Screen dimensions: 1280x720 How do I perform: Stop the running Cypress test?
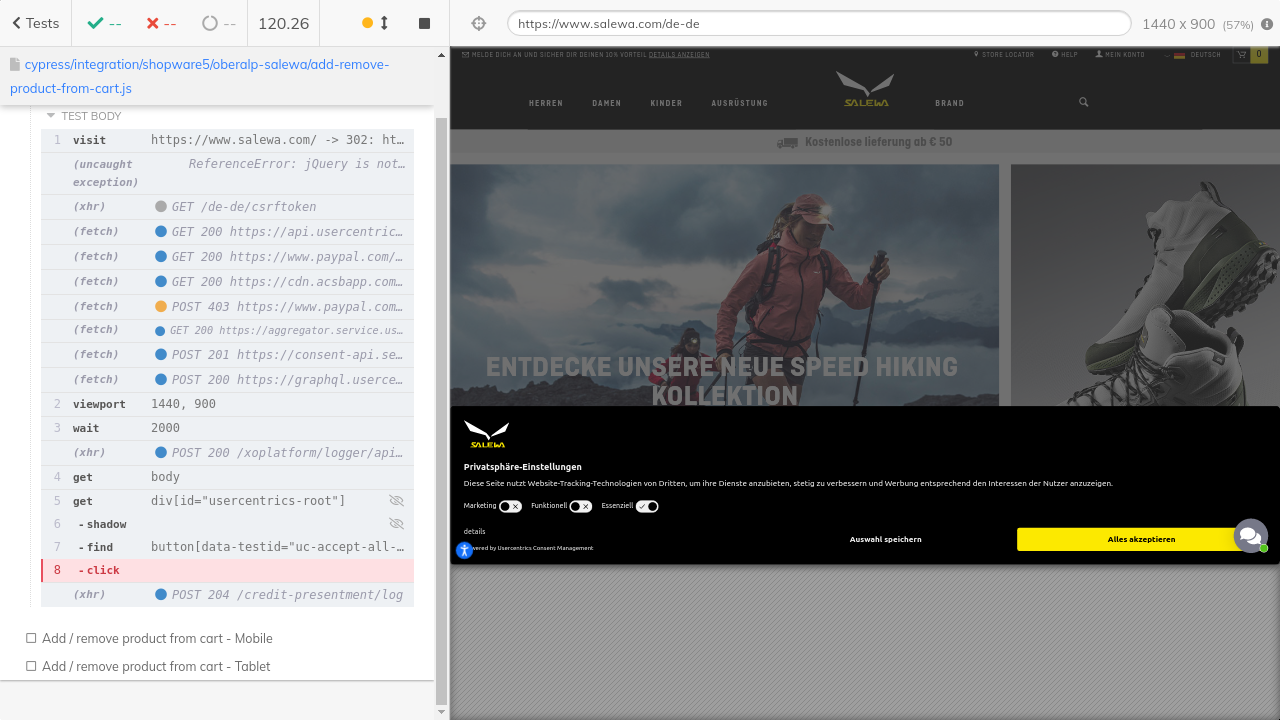pos(424,23)
